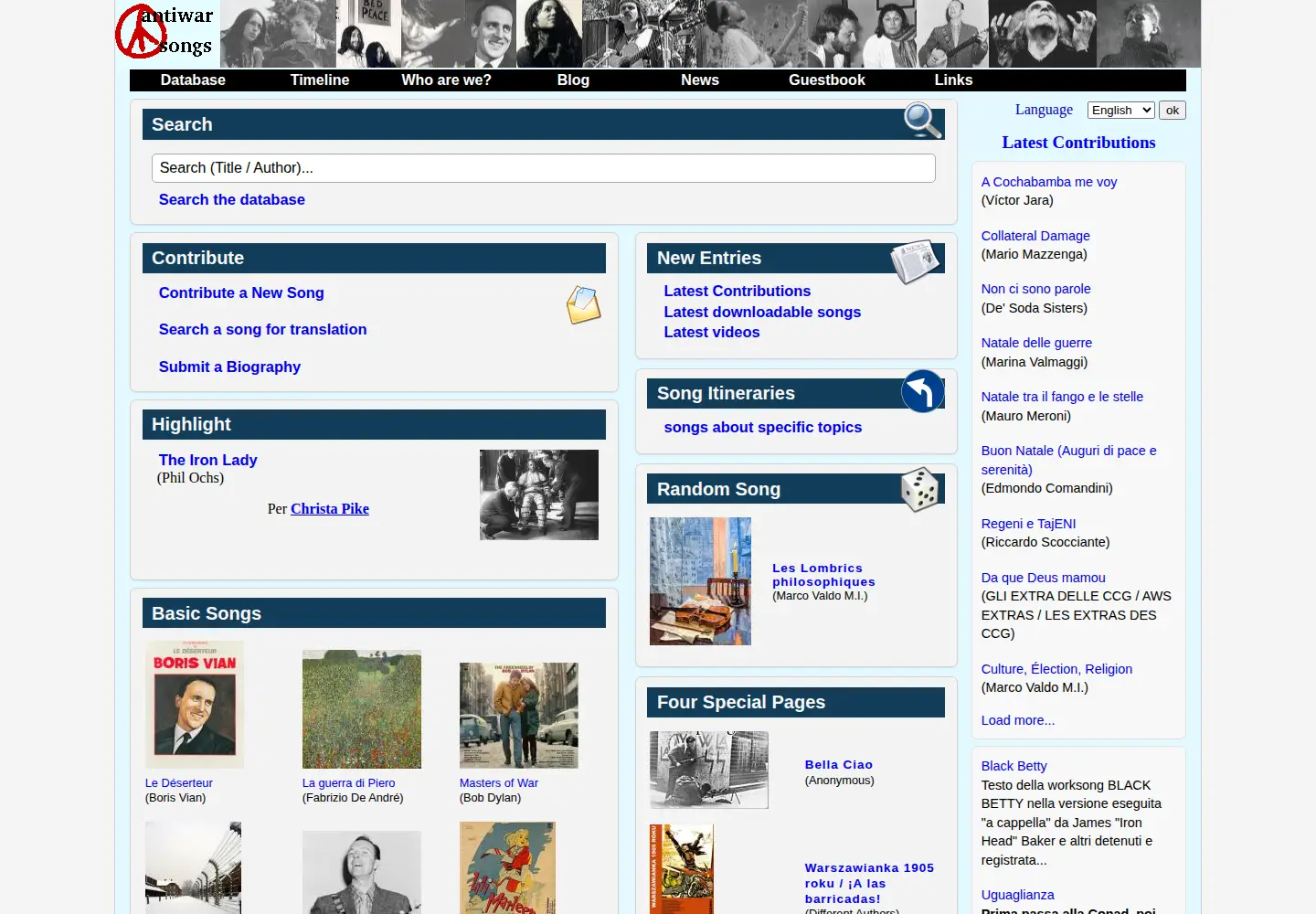Click the envelope icon in Contribute

pyautogui.click(x=583, y=305)
